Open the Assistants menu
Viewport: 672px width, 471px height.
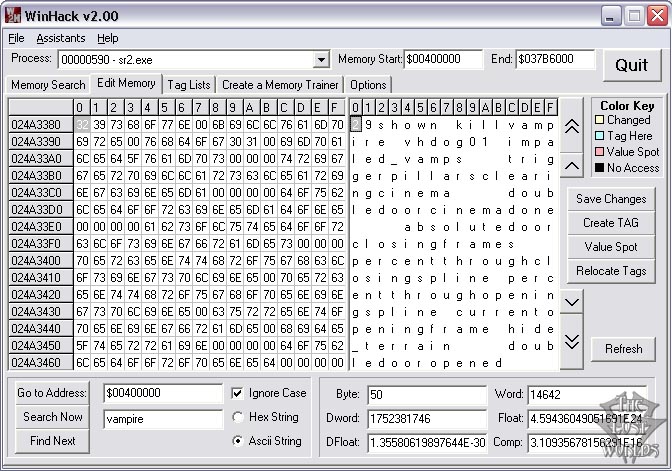tap(61, 38)
